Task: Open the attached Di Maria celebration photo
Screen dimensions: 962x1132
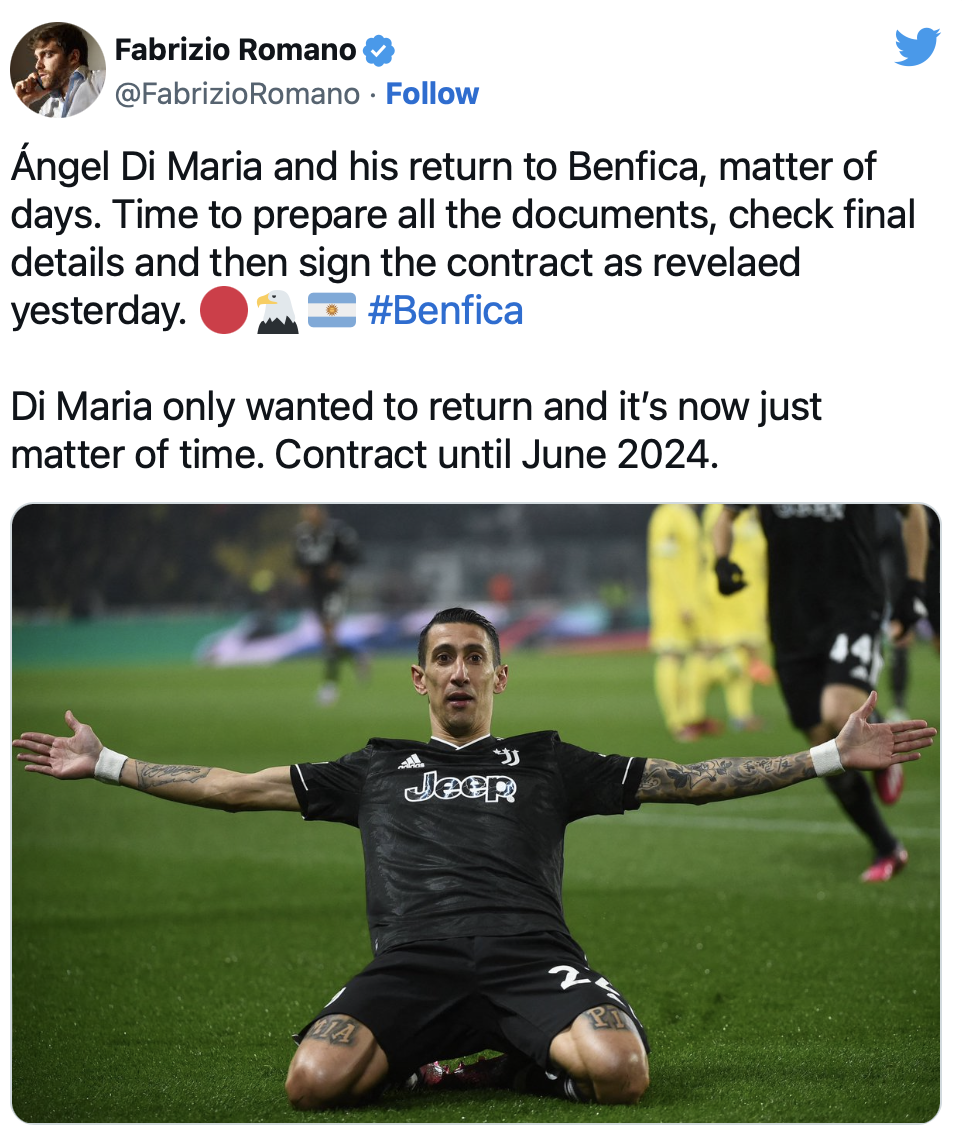Action: tap(476, 813)
